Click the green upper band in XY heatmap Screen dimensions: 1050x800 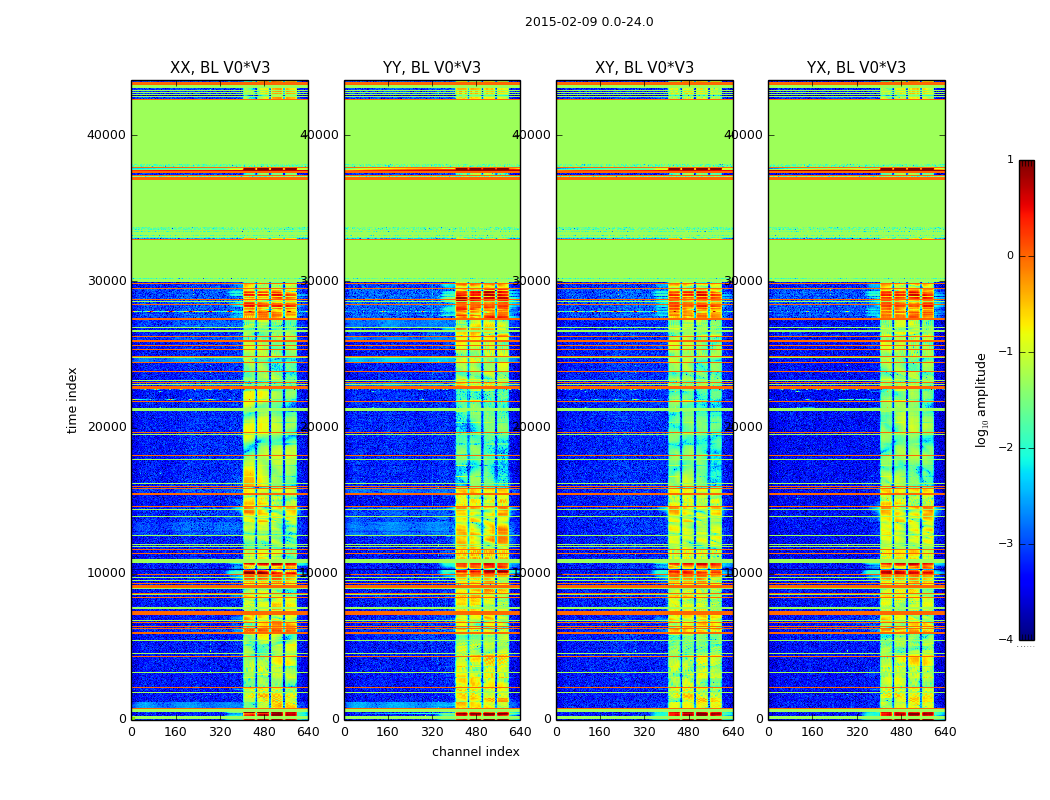(610, 130)
